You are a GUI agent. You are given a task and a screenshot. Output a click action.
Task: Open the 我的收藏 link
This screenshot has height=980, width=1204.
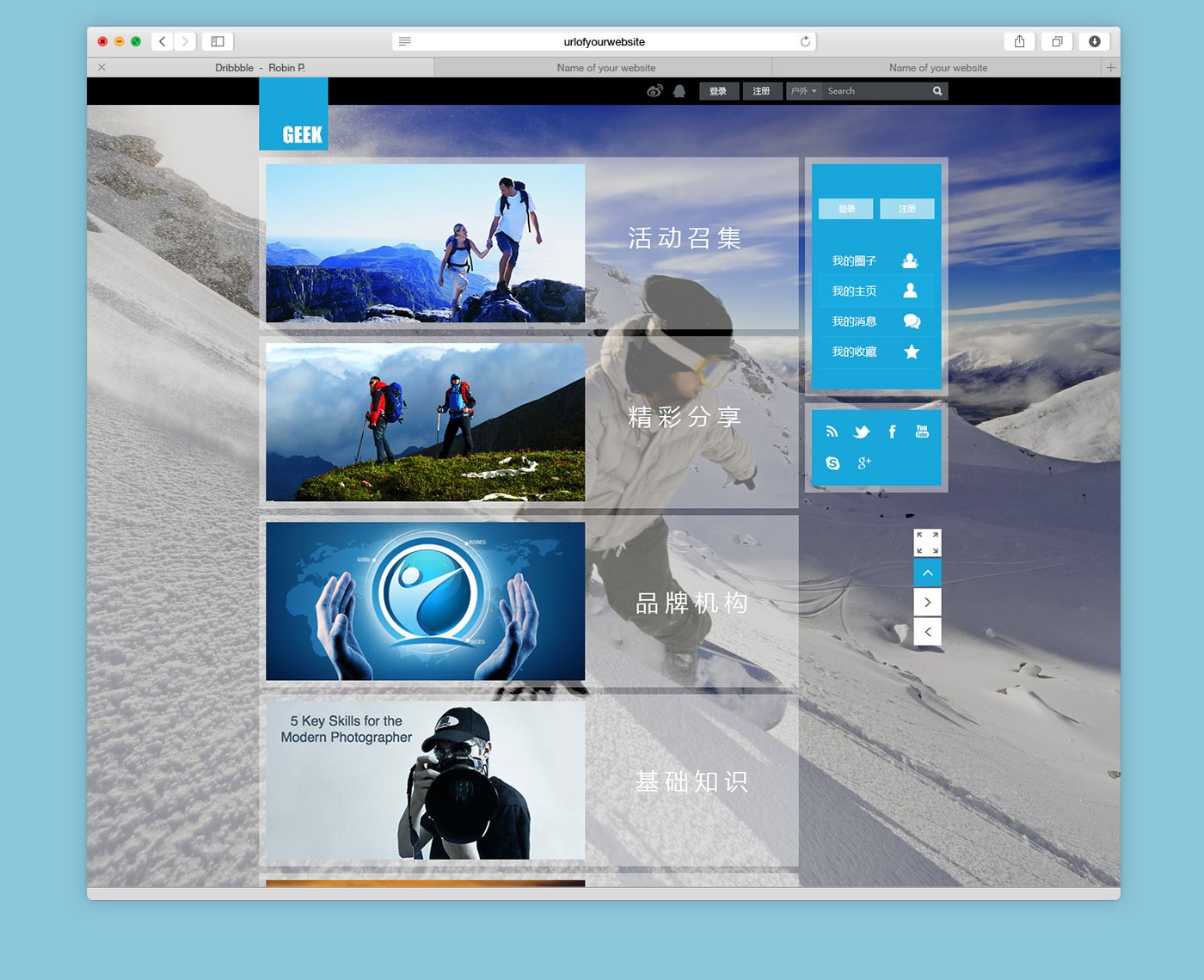point(854,352)
